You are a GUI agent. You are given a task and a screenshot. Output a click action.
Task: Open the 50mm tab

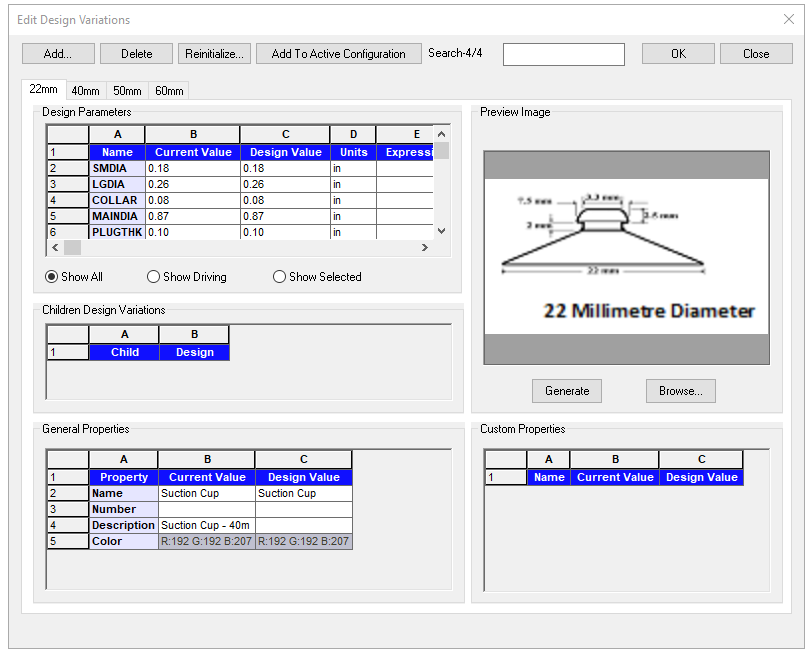click(x=127, y=91)
